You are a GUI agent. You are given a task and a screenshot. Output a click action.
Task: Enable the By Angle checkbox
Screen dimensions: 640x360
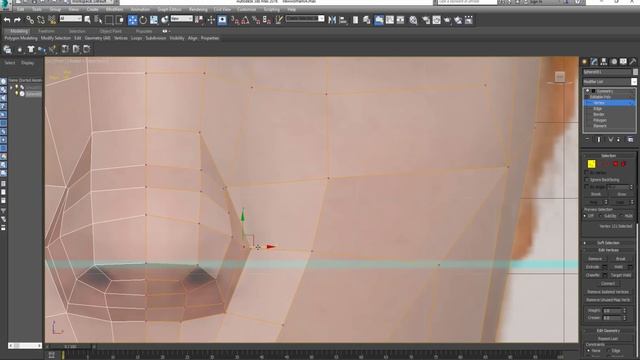tap(587, 187)
